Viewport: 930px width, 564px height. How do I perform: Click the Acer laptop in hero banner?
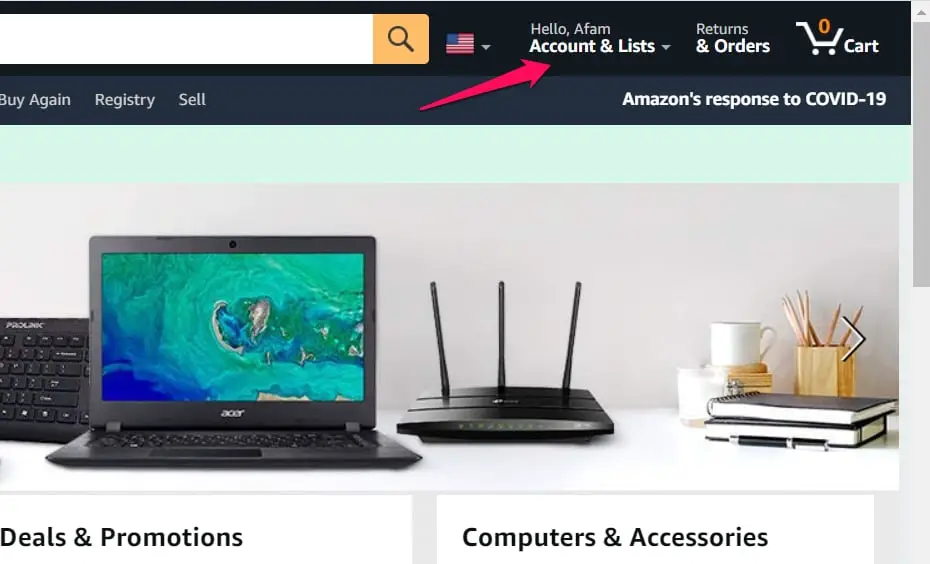[x=233, y=350]
